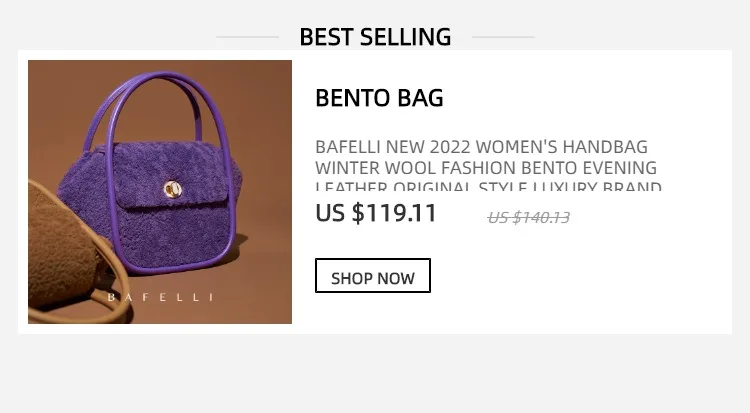Click the crossed-out US $140.13 original price
Screen dimensions: 750x413
click(x=529, y=218)
